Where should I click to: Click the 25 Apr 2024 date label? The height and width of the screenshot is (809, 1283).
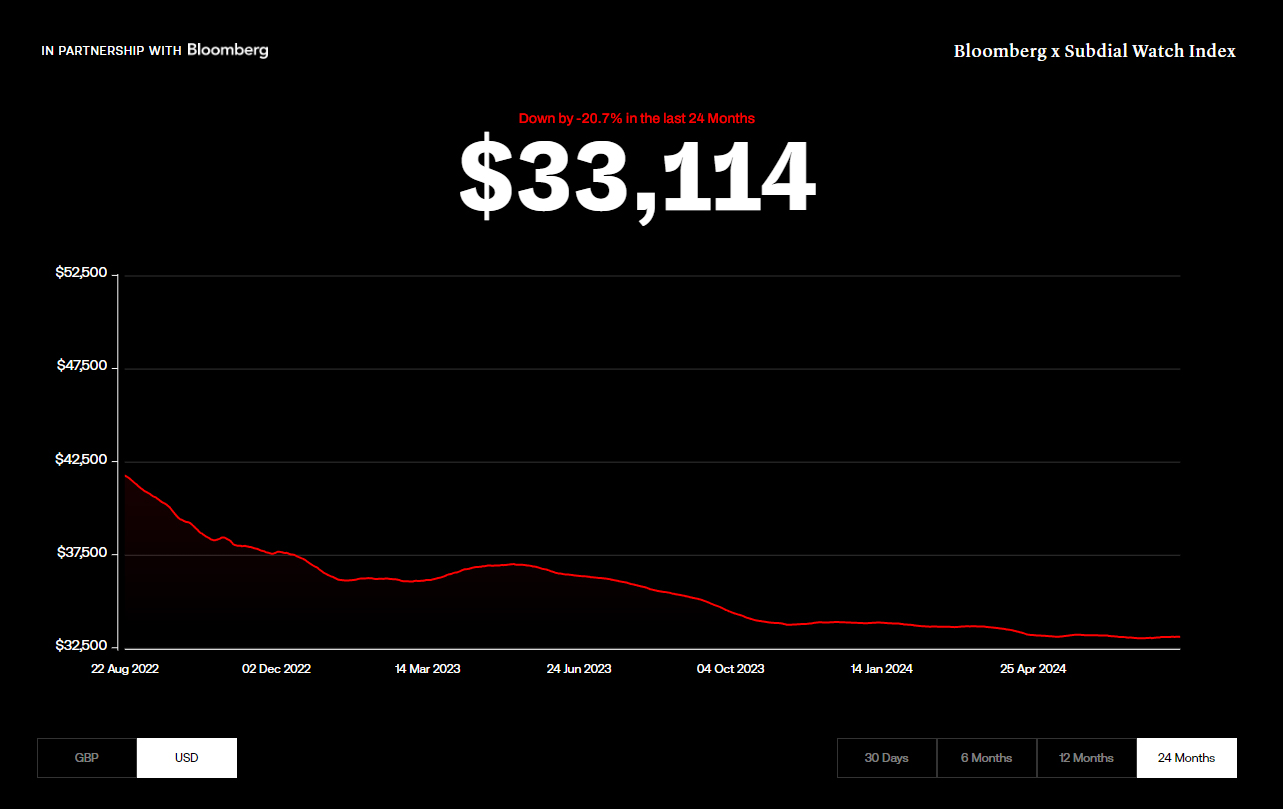point(1033,669)
